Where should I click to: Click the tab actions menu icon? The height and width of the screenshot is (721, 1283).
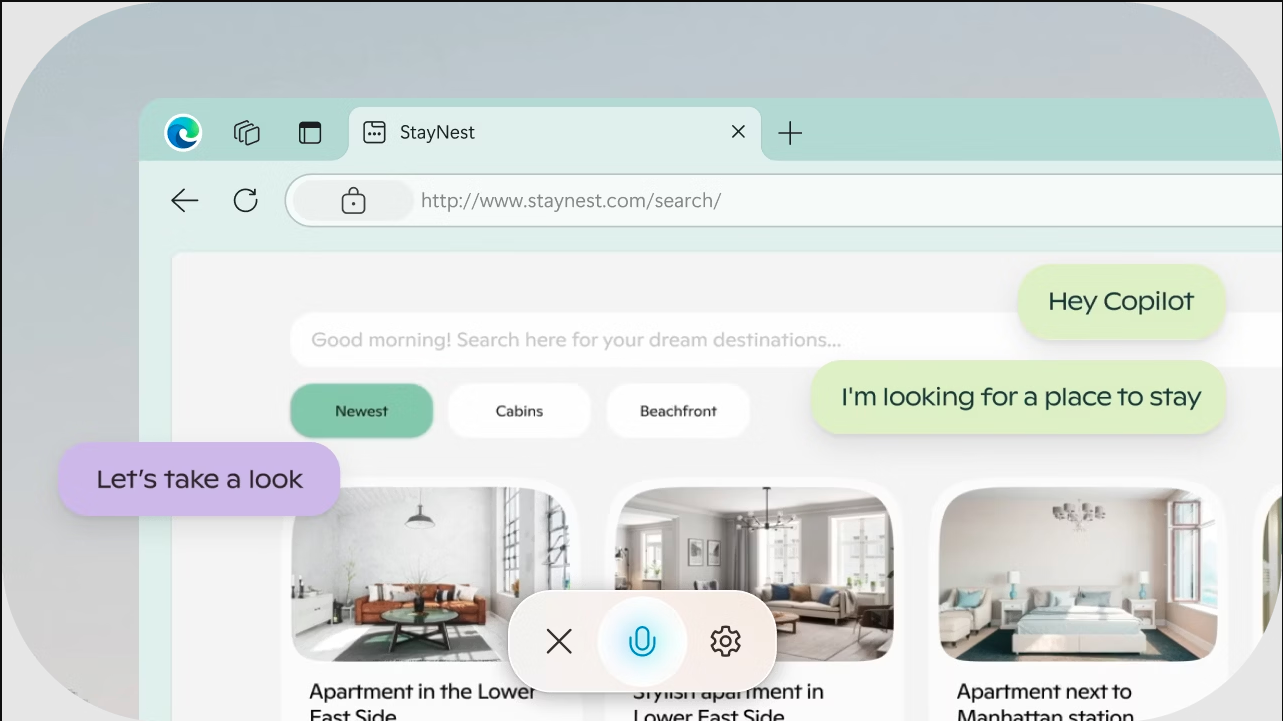click(x=310, y=132)
